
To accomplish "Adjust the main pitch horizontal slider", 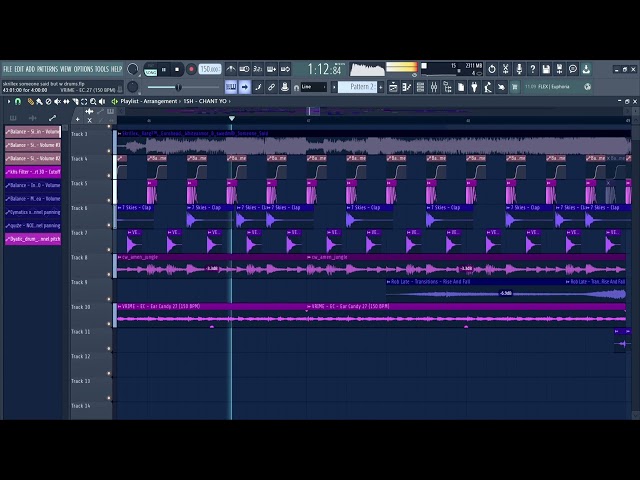I will pyautogui.click(x=183, y=87).
